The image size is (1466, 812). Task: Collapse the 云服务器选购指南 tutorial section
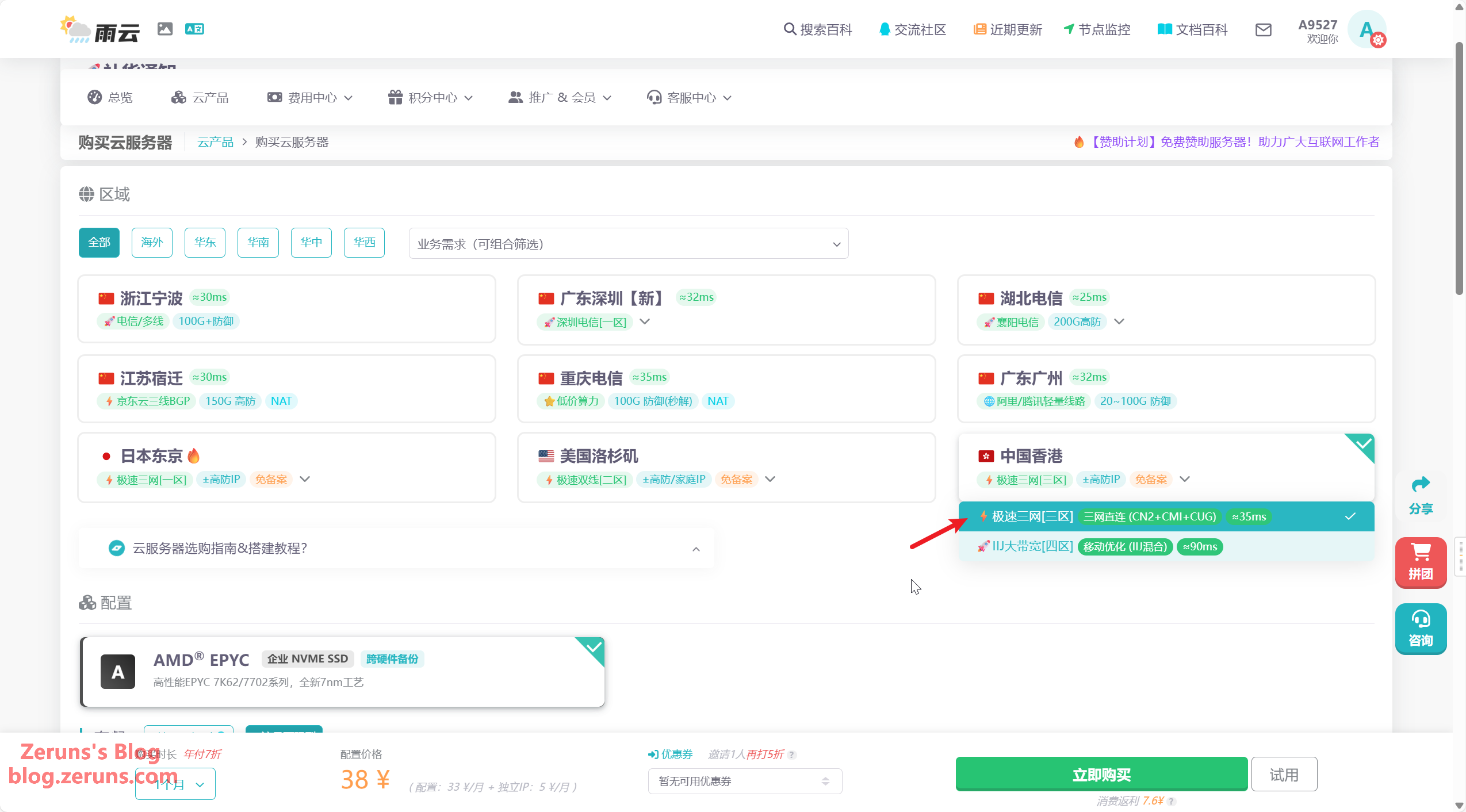(696, 549)
